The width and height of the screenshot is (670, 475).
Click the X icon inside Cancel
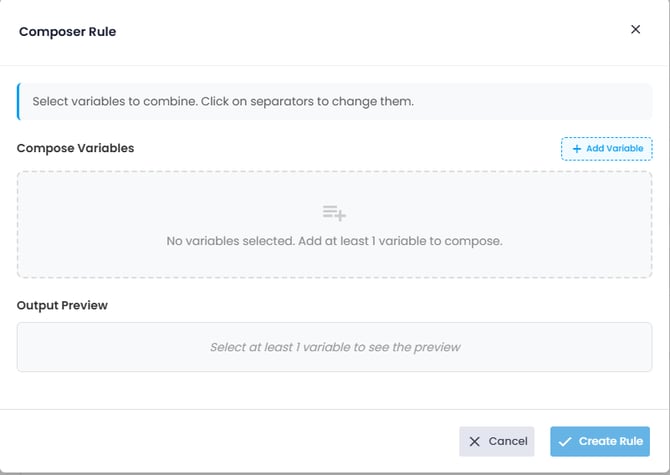coord(475,441)
